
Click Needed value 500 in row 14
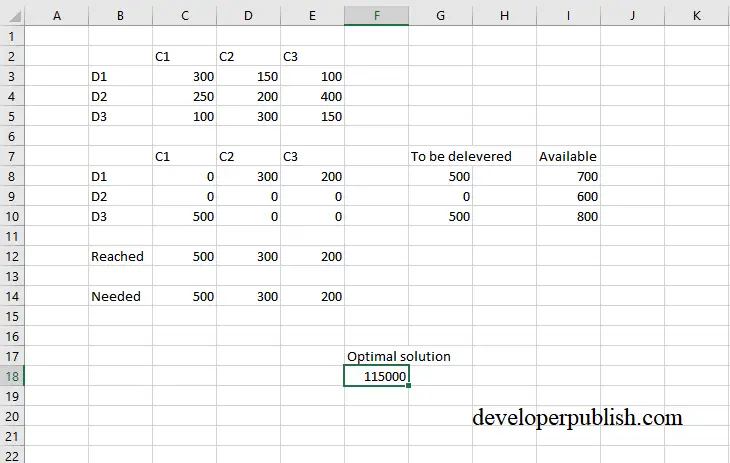coord(203,297)
